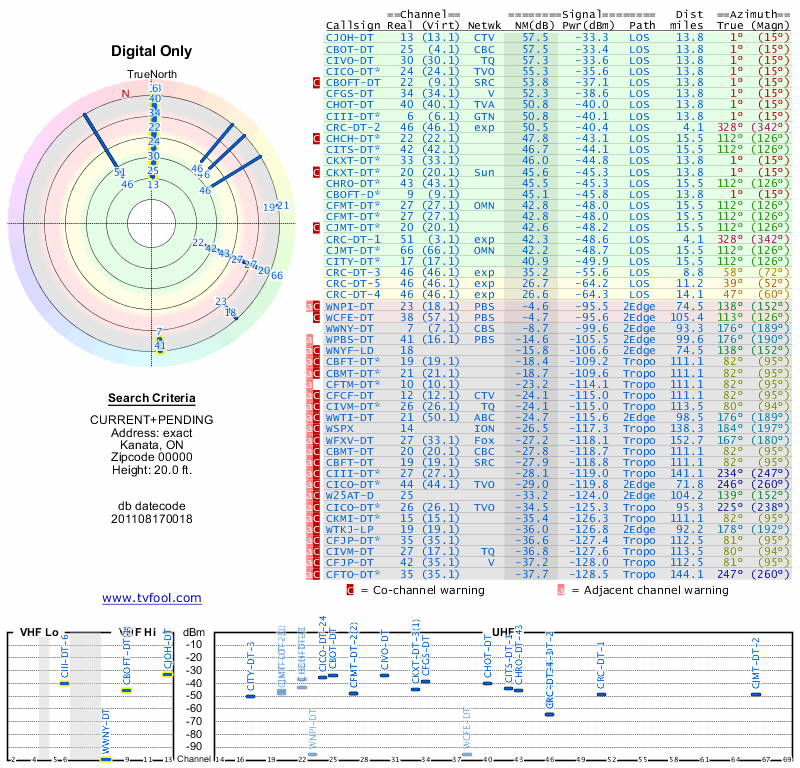The height and width of the screenshot is (768, 800).
Task: Click the adjacent channel icon beside WPBS-DT
Action: click(x=309, y=339)
